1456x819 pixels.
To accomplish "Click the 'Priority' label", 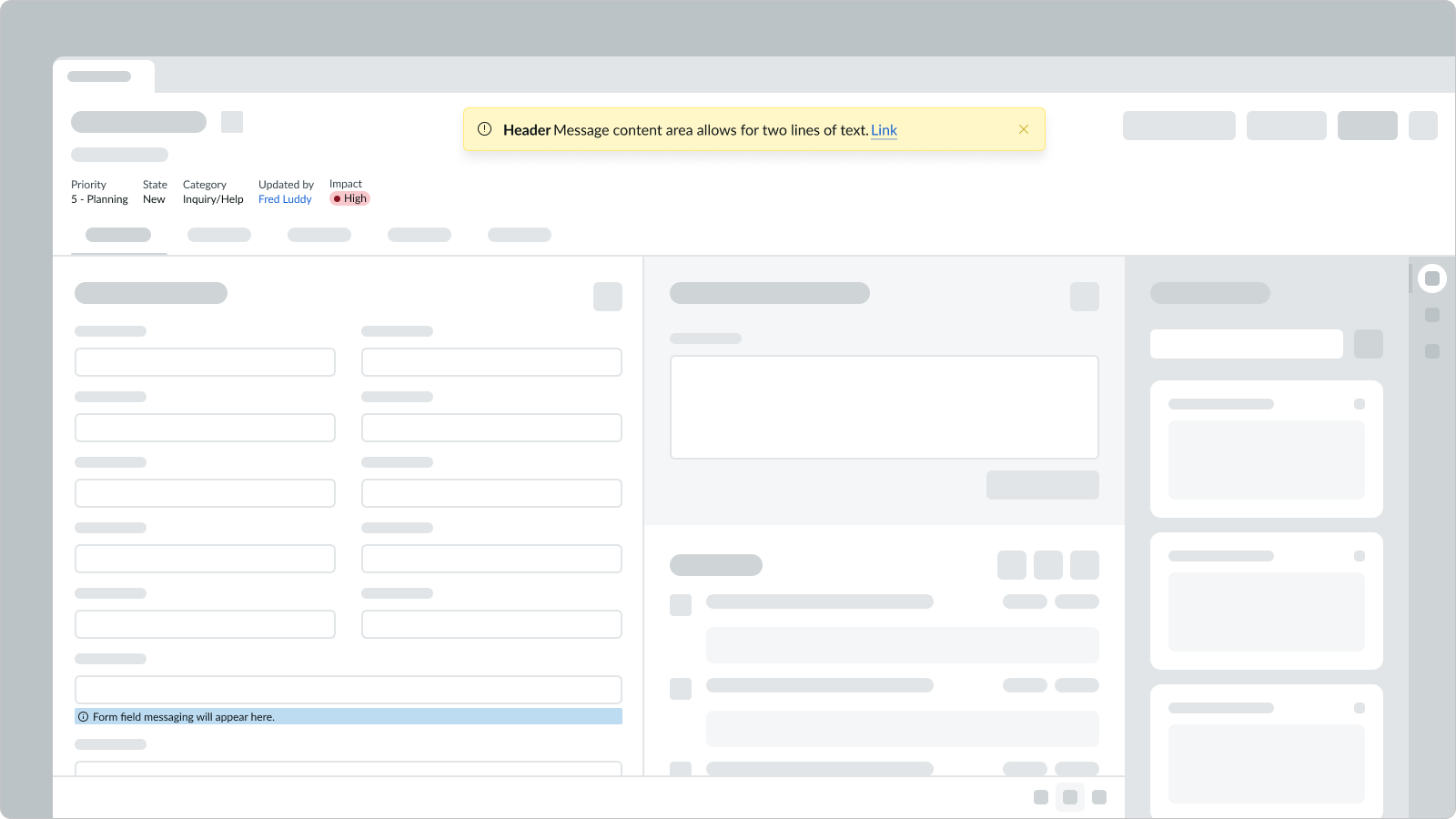I will click(88, 185).
